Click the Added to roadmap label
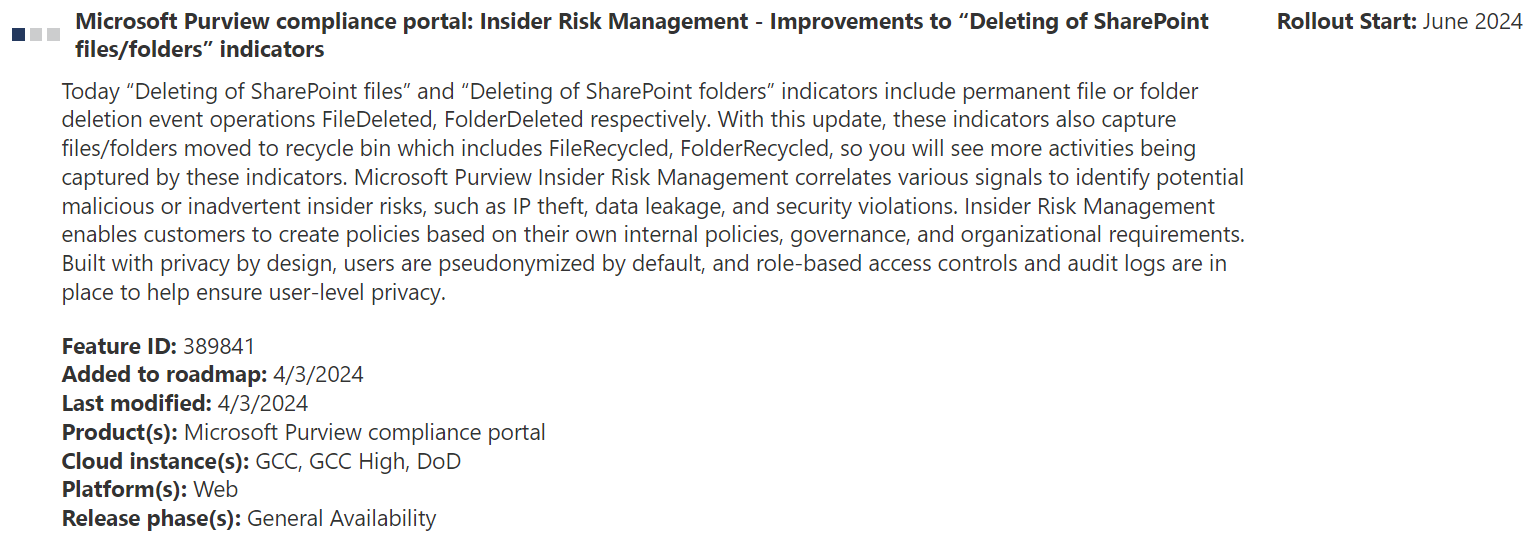The height and width of the screenshot is (548, 1532). click(x=164, y=375)
